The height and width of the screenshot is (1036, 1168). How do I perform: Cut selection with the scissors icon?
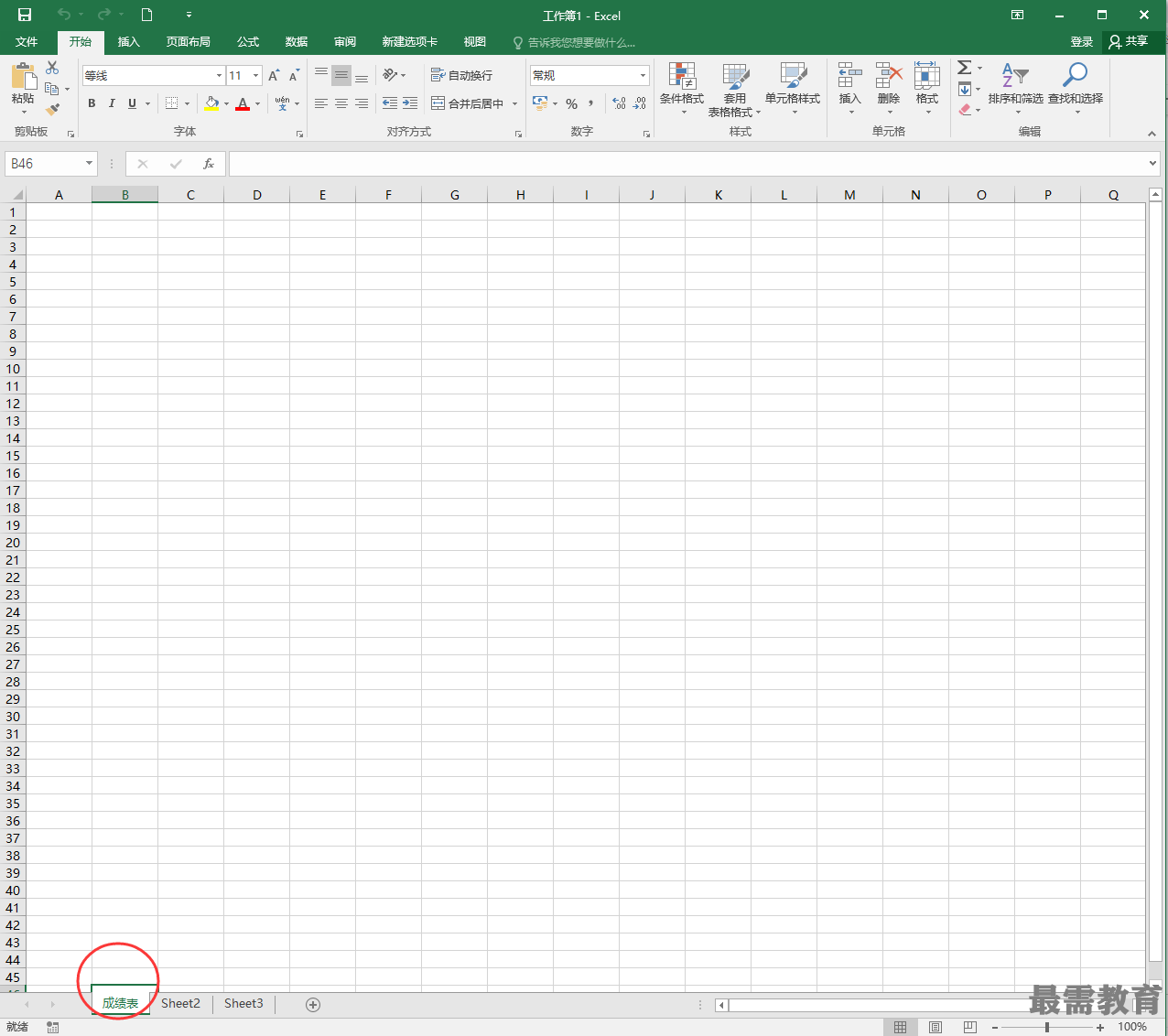(52, 69)
